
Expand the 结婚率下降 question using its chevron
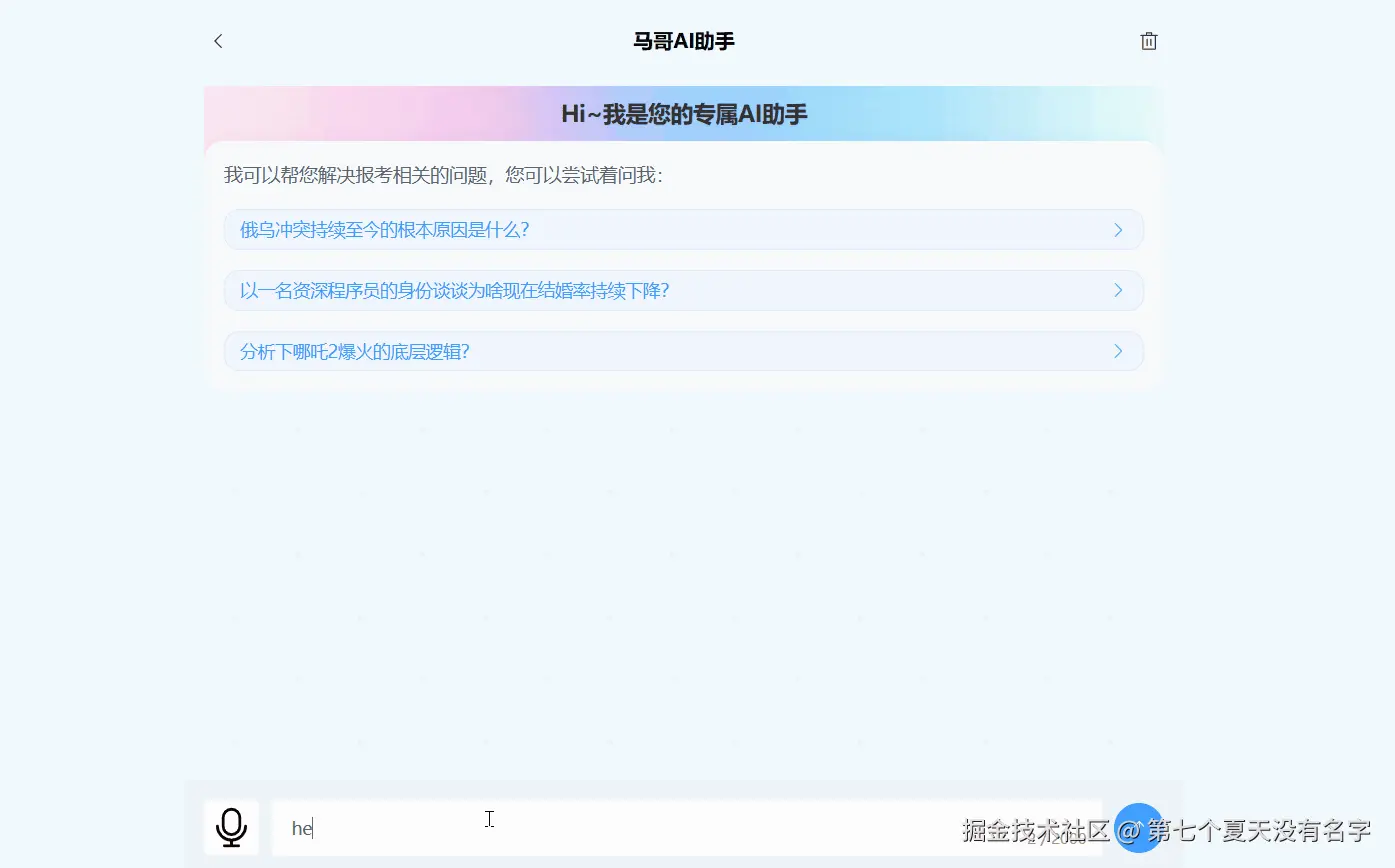[x=1118, y=290]
